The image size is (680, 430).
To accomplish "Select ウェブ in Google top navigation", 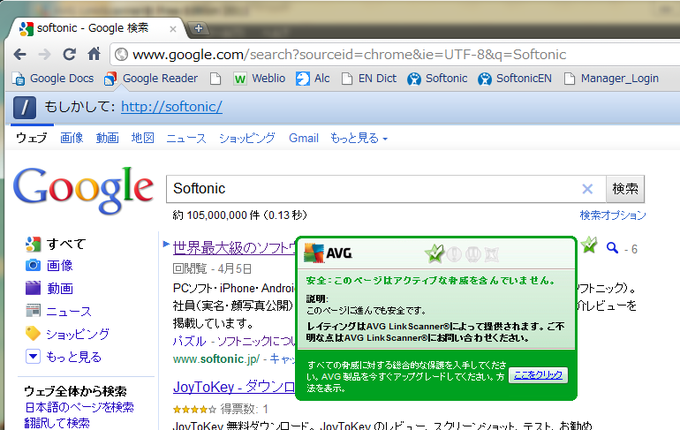I will click(31, 138).
